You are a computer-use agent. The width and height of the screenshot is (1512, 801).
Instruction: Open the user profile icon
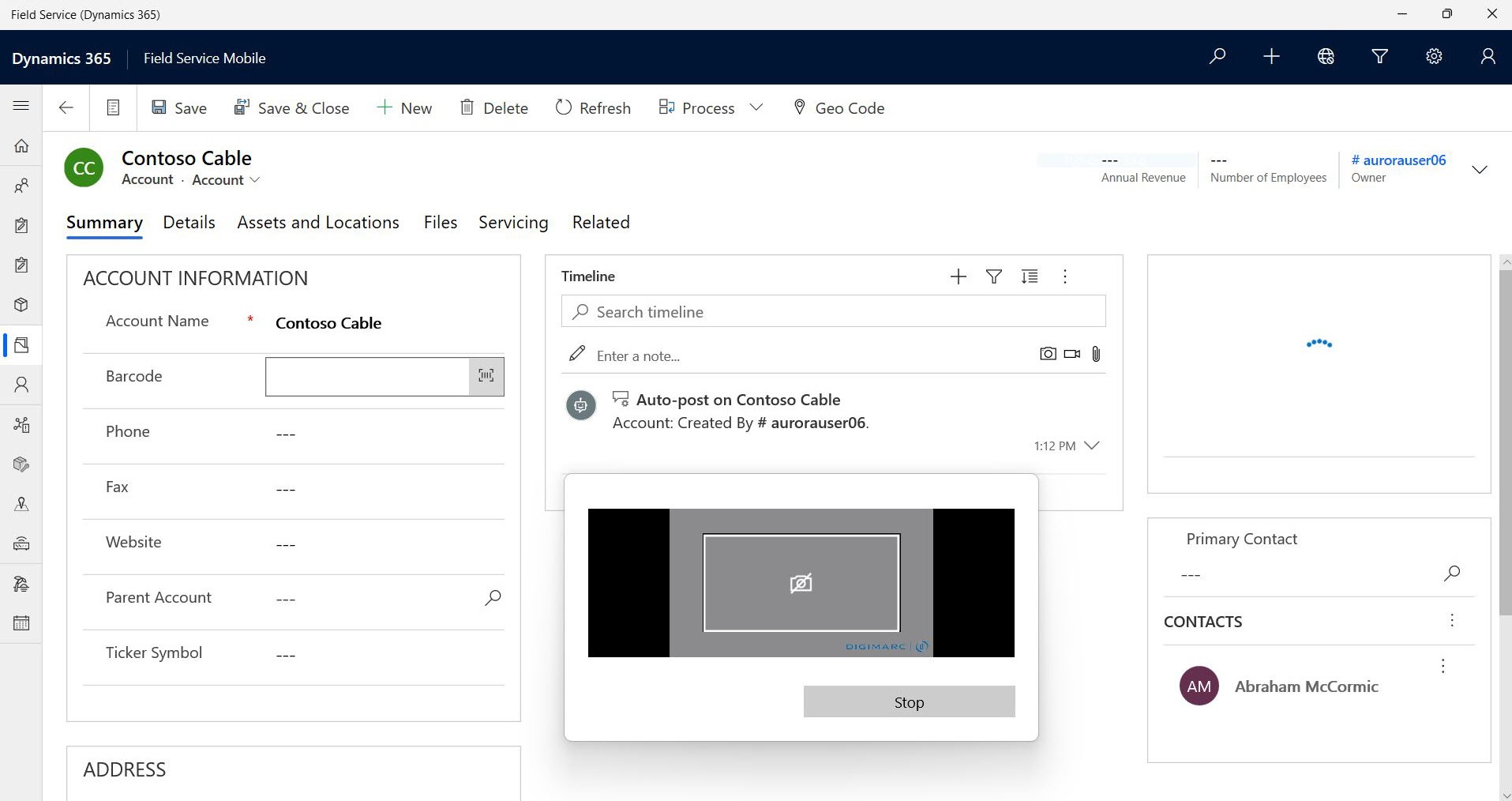(x=1488, y=57)
